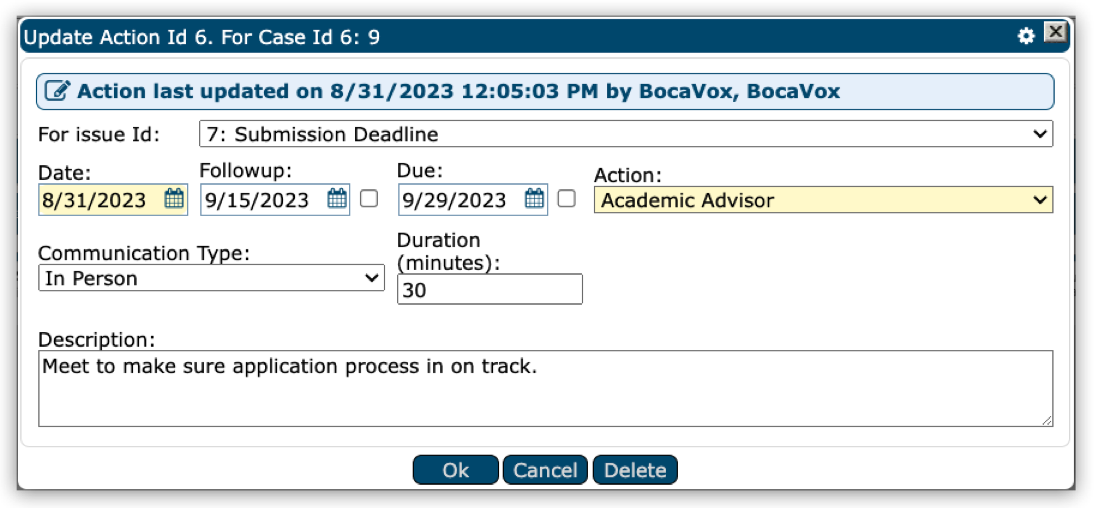The image size is (1095, 508).
Task: Click inside the Description text area
Action: (x=545, y=388)
